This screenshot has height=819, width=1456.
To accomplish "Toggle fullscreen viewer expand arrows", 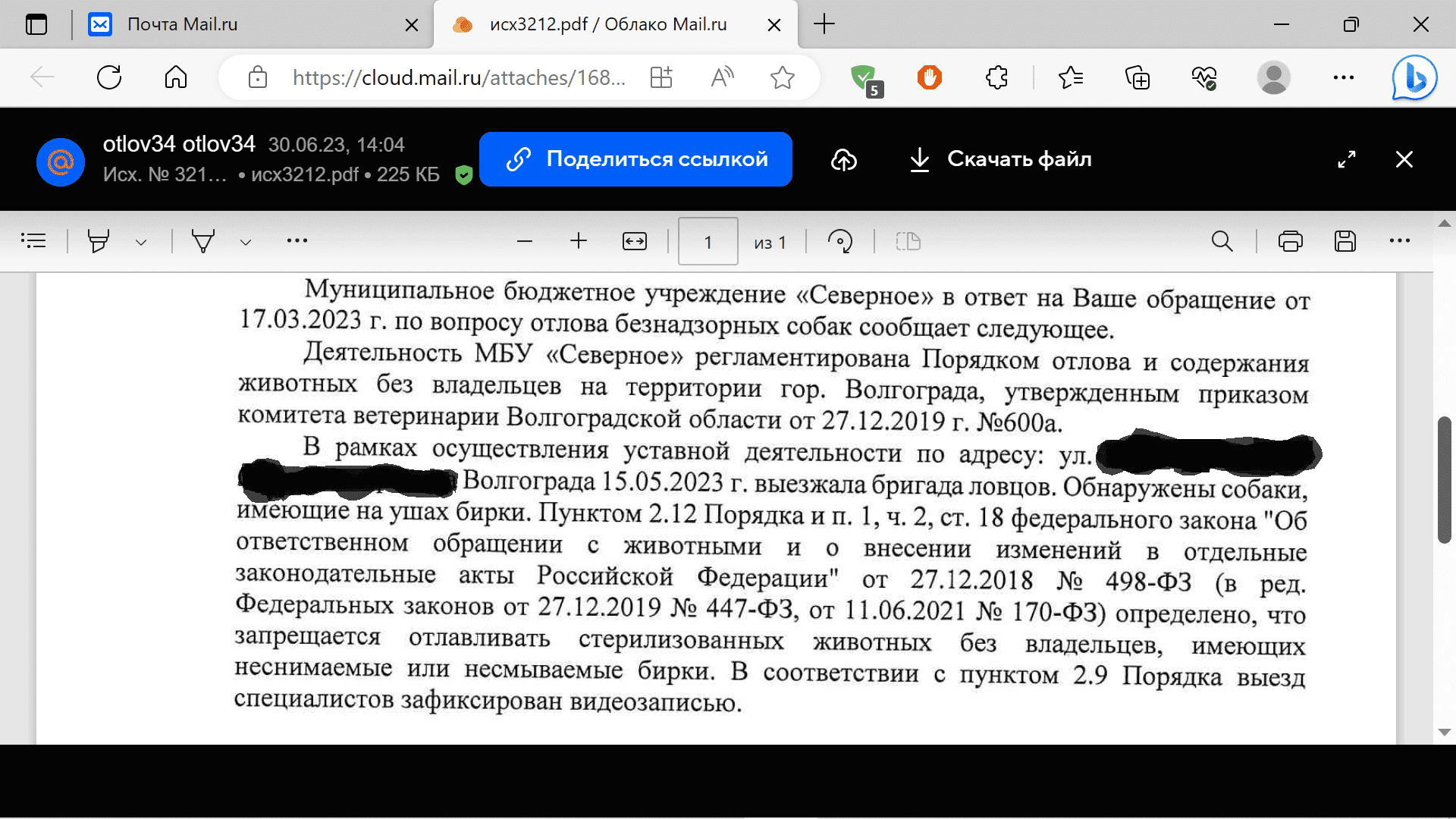I will tap(1346, 159).
